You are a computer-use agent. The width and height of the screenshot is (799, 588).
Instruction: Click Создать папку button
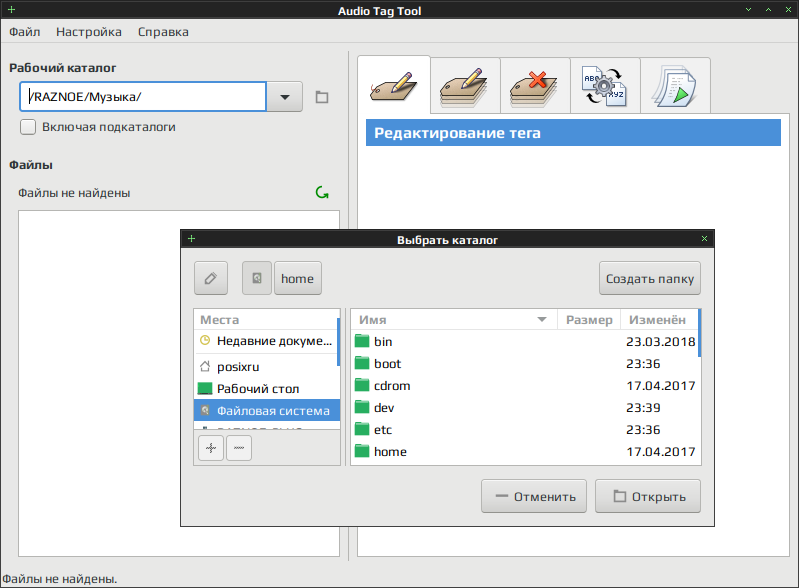(650, 278)
